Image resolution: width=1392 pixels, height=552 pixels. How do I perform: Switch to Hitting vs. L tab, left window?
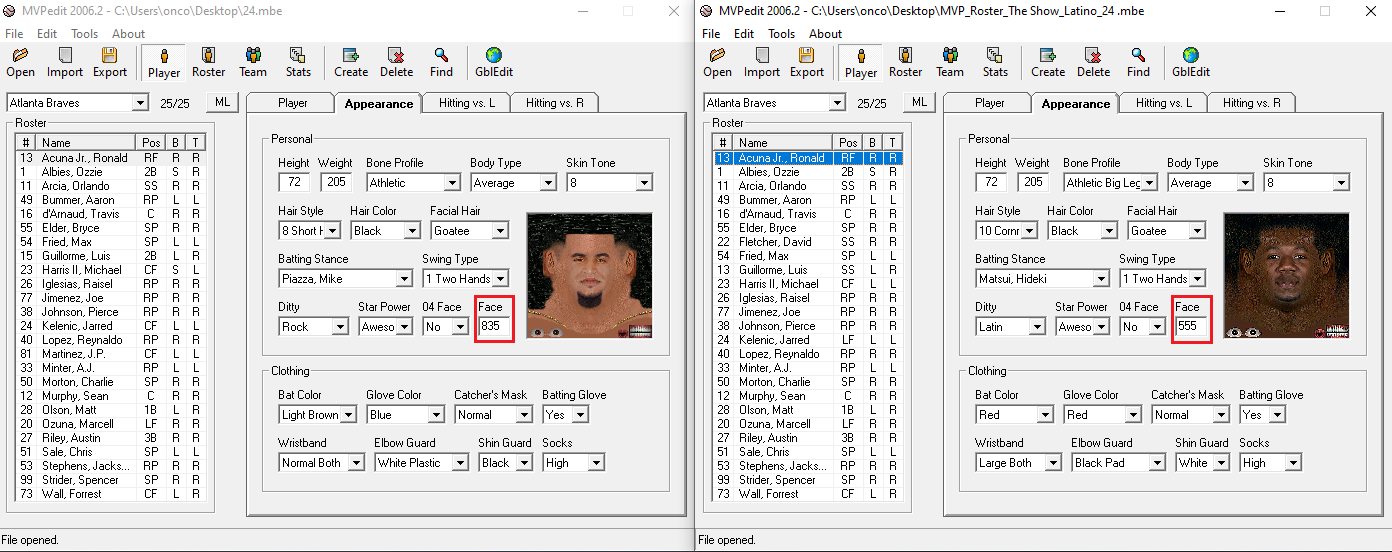point(465,103)
